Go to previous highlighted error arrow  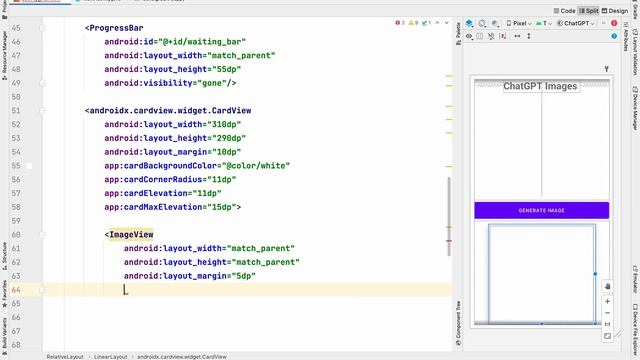pos(437,23)
